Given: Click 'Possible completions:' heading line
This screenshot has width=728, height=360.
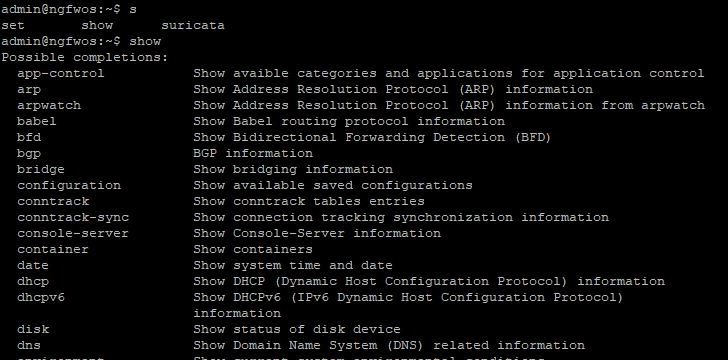Looking at the screenshot, I should [x=84, y=58].
